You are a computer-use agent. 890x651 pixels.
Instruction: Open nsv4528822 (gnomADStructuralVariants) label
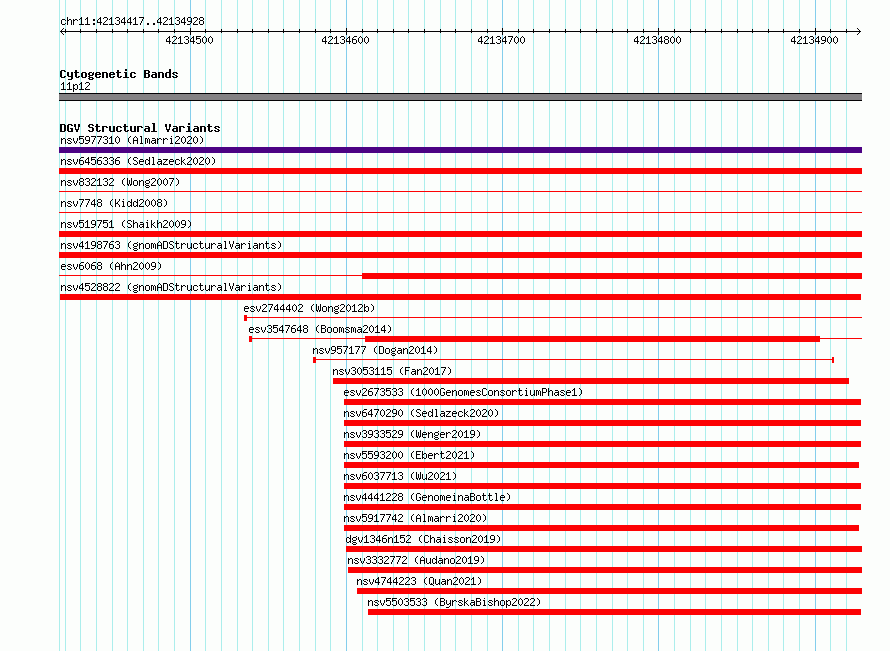tap(171, 287)
